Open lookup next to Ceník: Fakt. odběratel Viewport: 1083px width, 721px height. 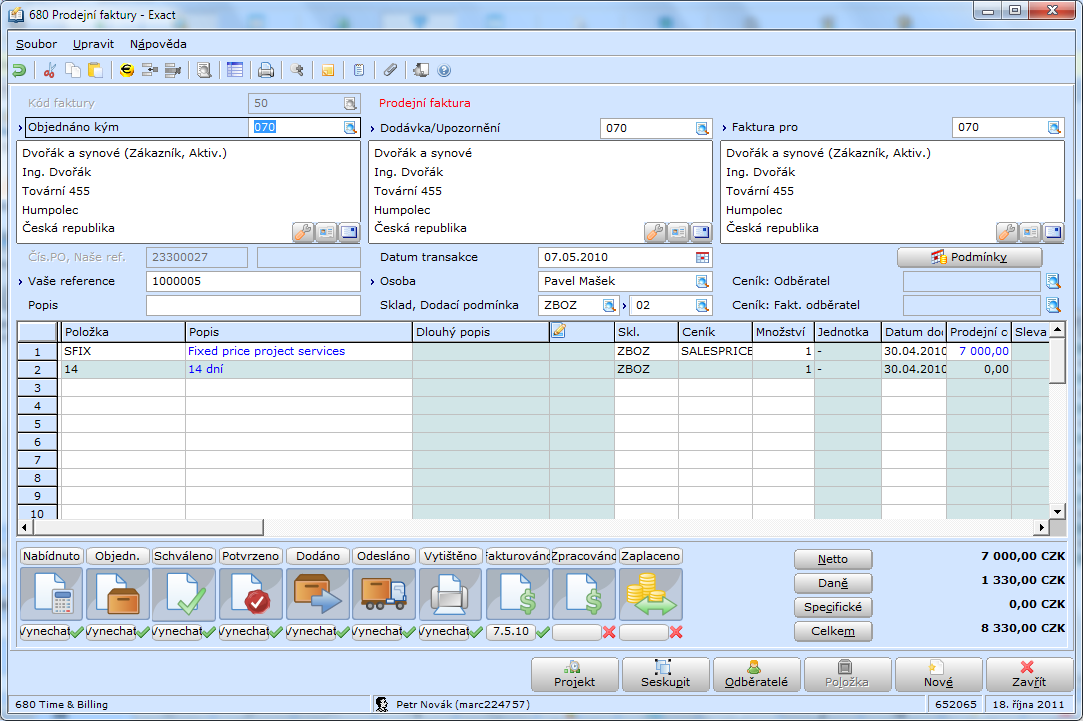pos(1053,305)
